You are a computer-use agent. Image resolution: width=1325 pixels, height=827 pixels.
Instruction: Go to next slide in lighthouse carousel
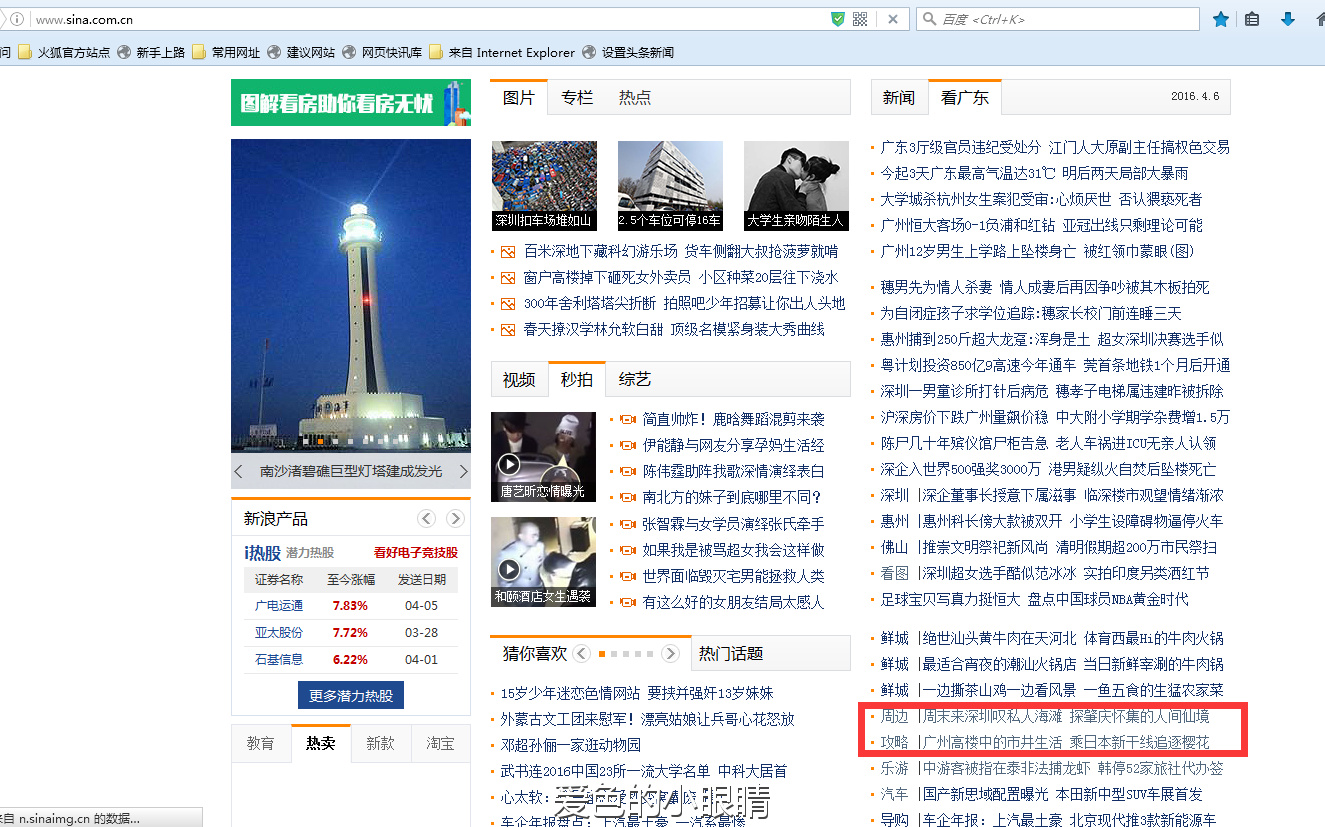click(x=463, y=471)
